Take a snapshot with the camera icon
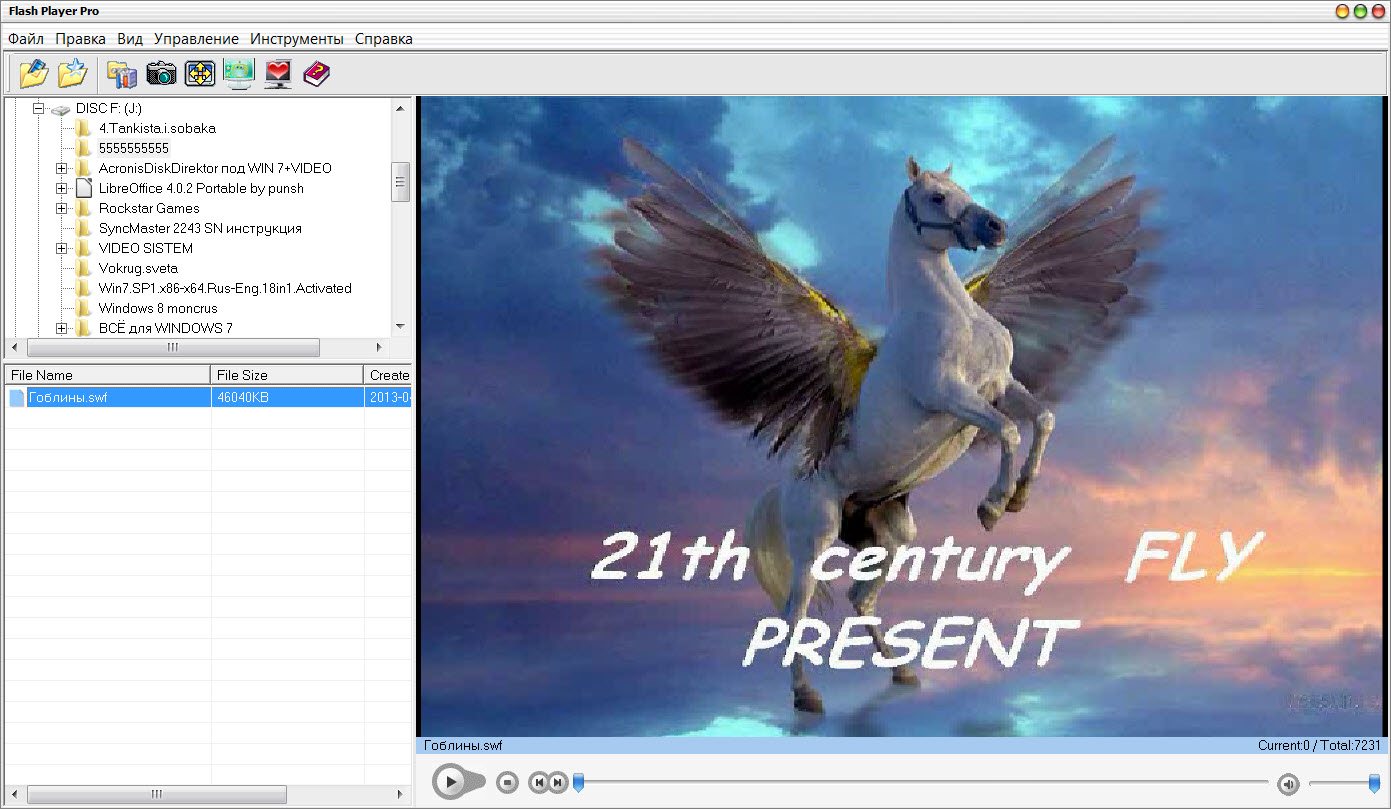Image resolution: width=1391 pixels, height=809 pixels. pos(161,73)
